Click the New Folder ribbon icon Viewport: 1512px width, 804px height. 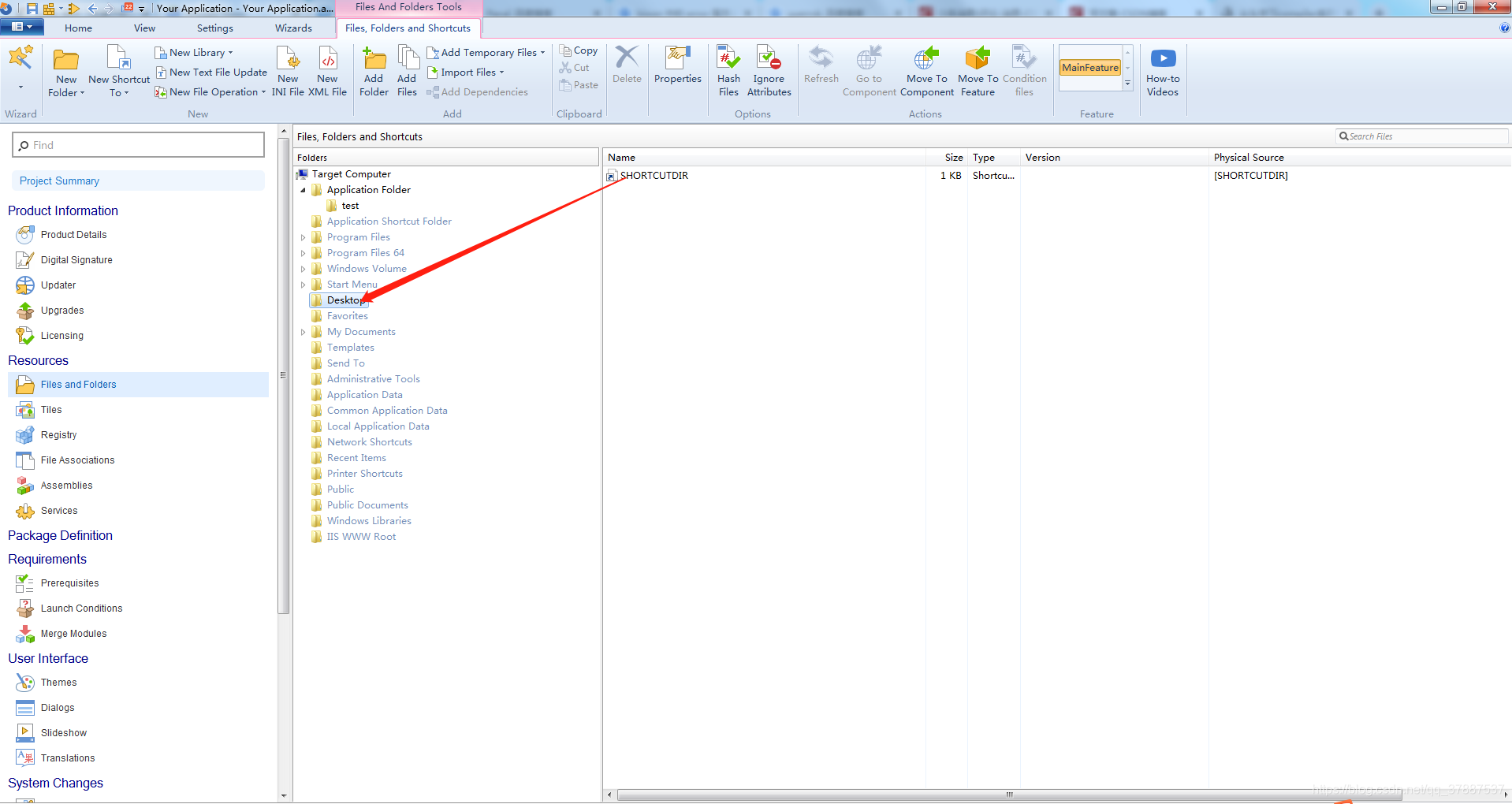[66, 73]
